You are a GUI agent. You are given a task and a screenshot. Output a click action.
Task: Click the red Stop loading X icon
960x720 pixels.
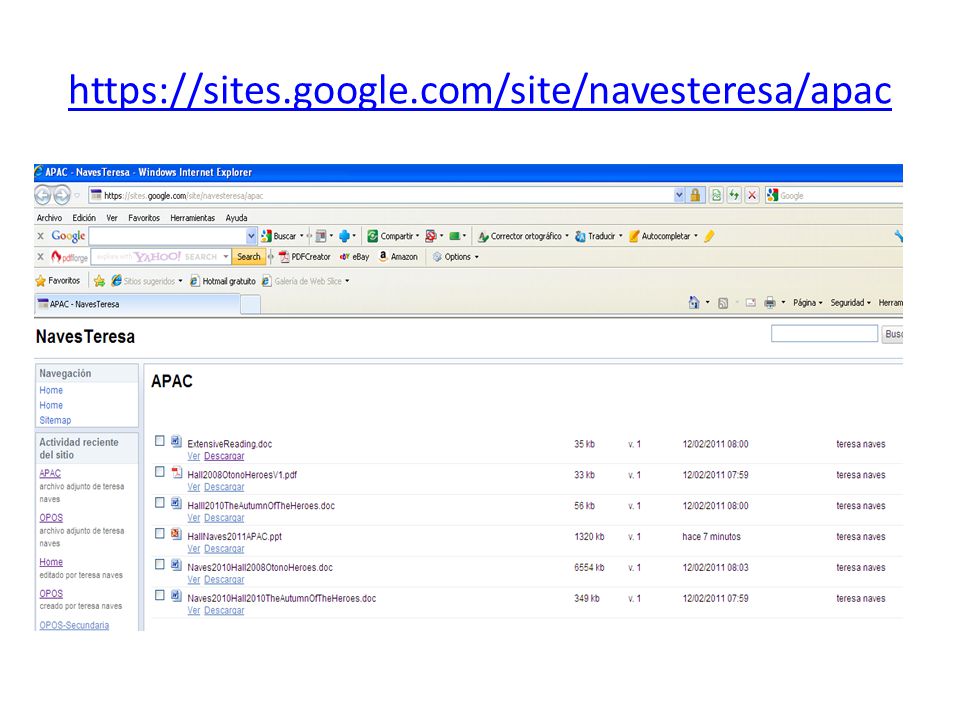[x=752, y=195]
